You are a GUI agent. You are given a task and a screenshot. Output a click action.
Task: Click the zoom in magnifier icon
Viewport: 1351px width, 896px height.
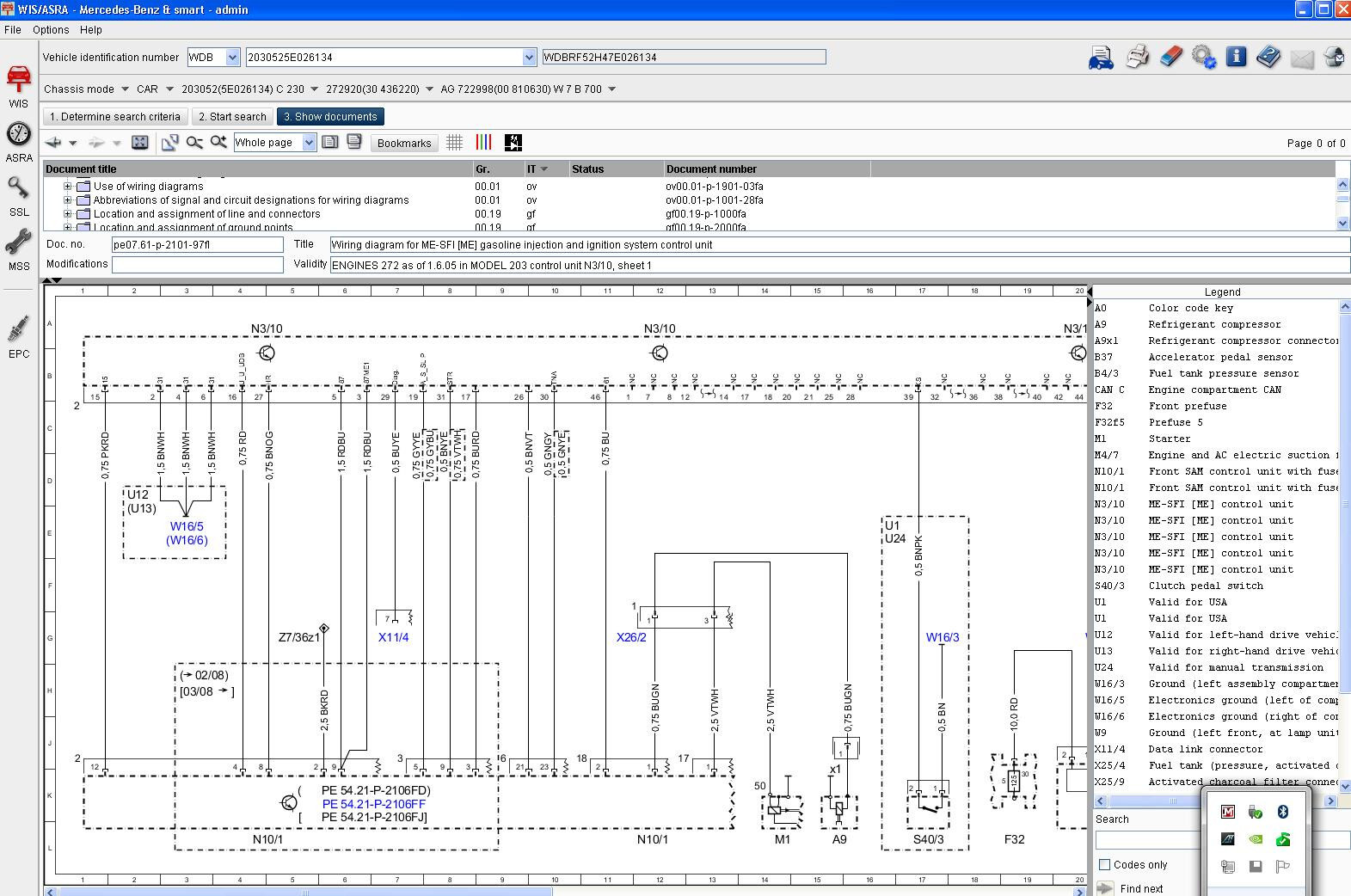[218, 143]
